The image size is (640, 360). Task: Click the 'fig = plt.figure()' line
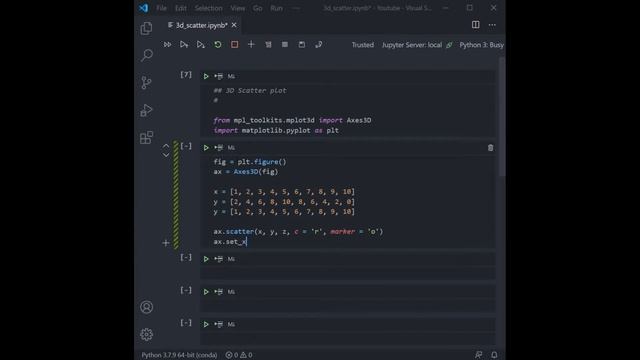click(250, 162)
